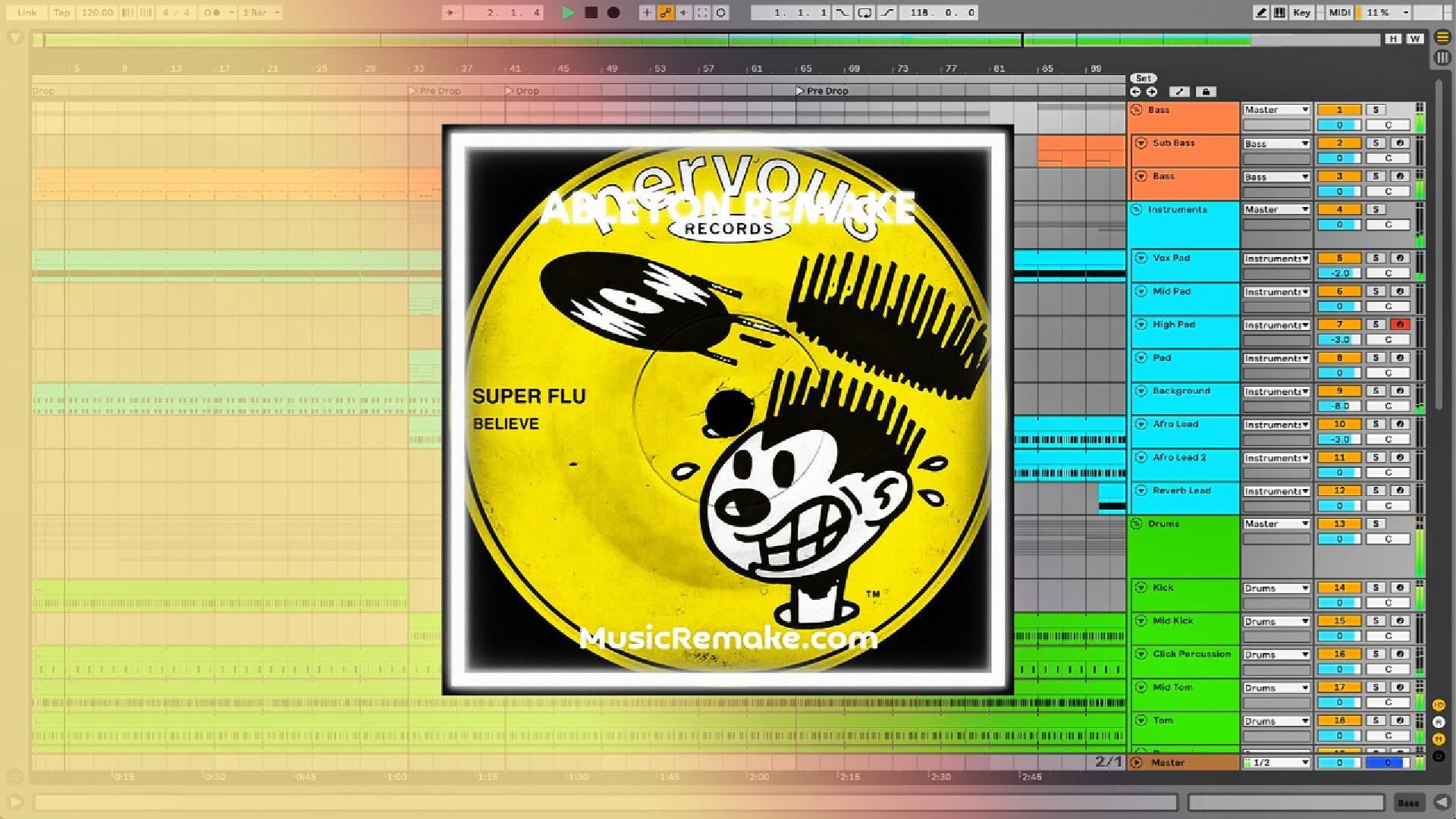1456x819 pixels.
Task: Toggle the Mixer section show button
Action: [x=1439, y=739]
